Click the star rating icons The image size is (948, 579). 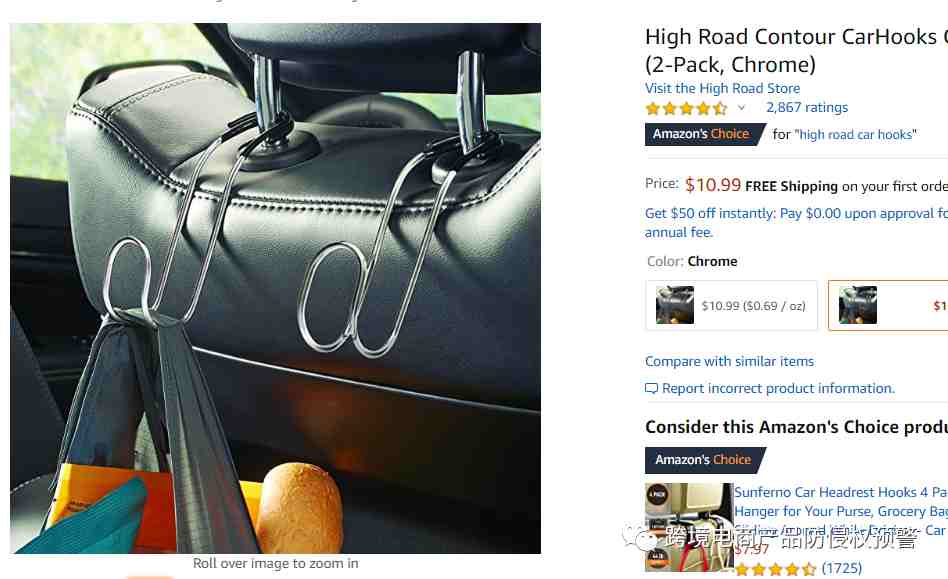tap(686, 109)
